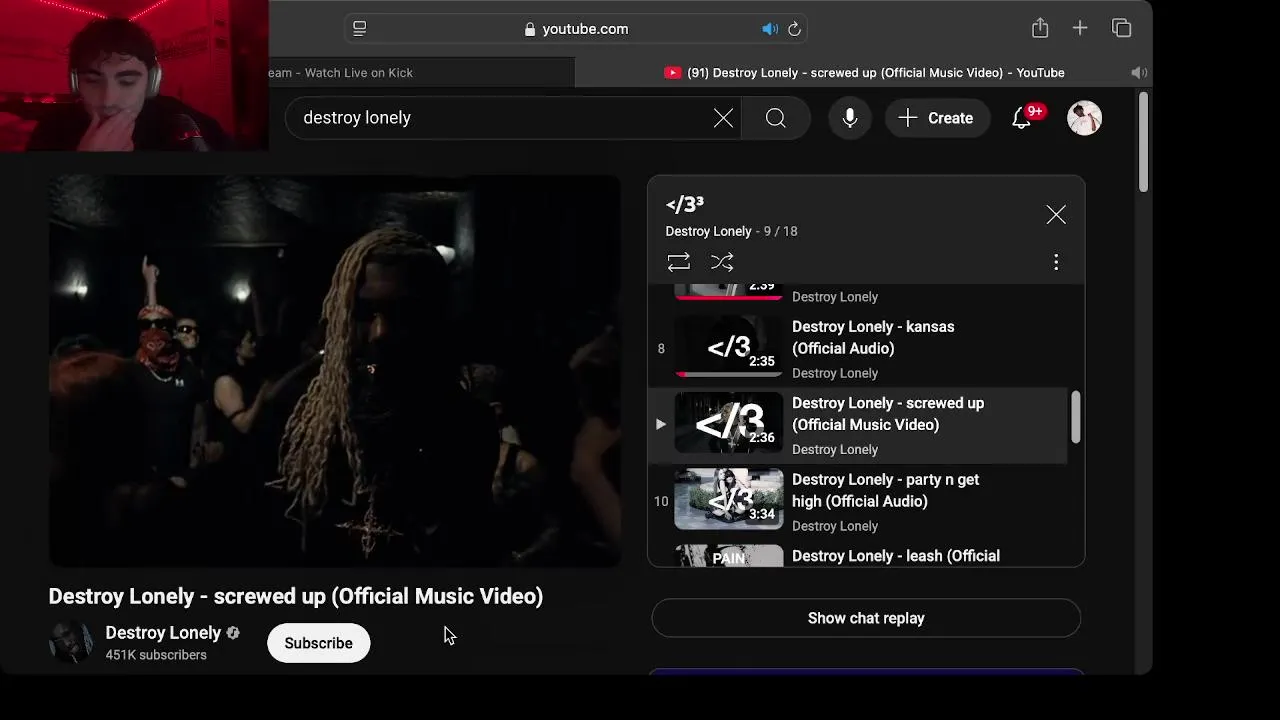1280x720 pixels.
Task: Open Destroy Lonely channel name link
Action: 163,633
